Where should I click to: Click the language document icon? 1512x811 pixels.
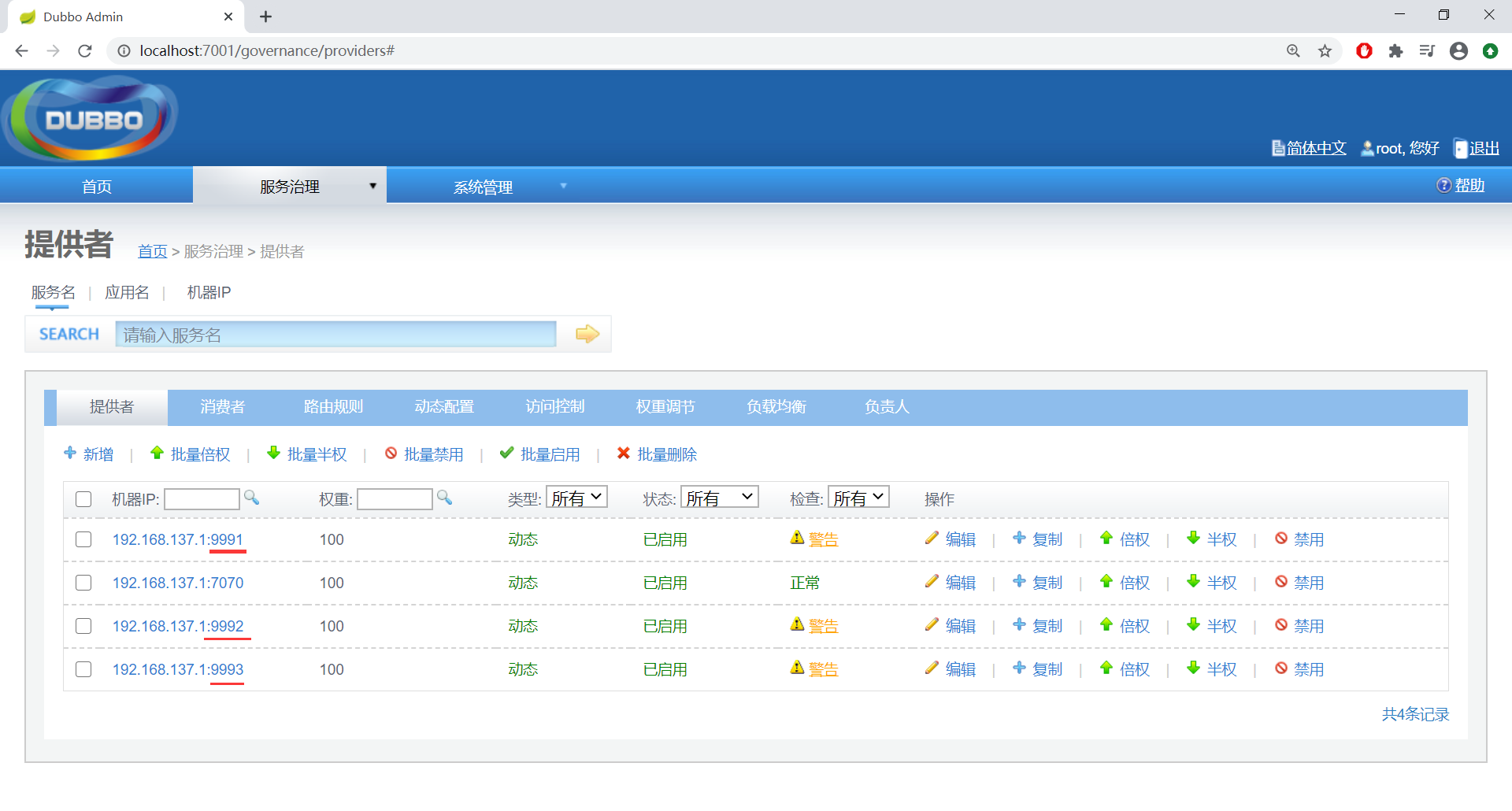coord(1278,148)
